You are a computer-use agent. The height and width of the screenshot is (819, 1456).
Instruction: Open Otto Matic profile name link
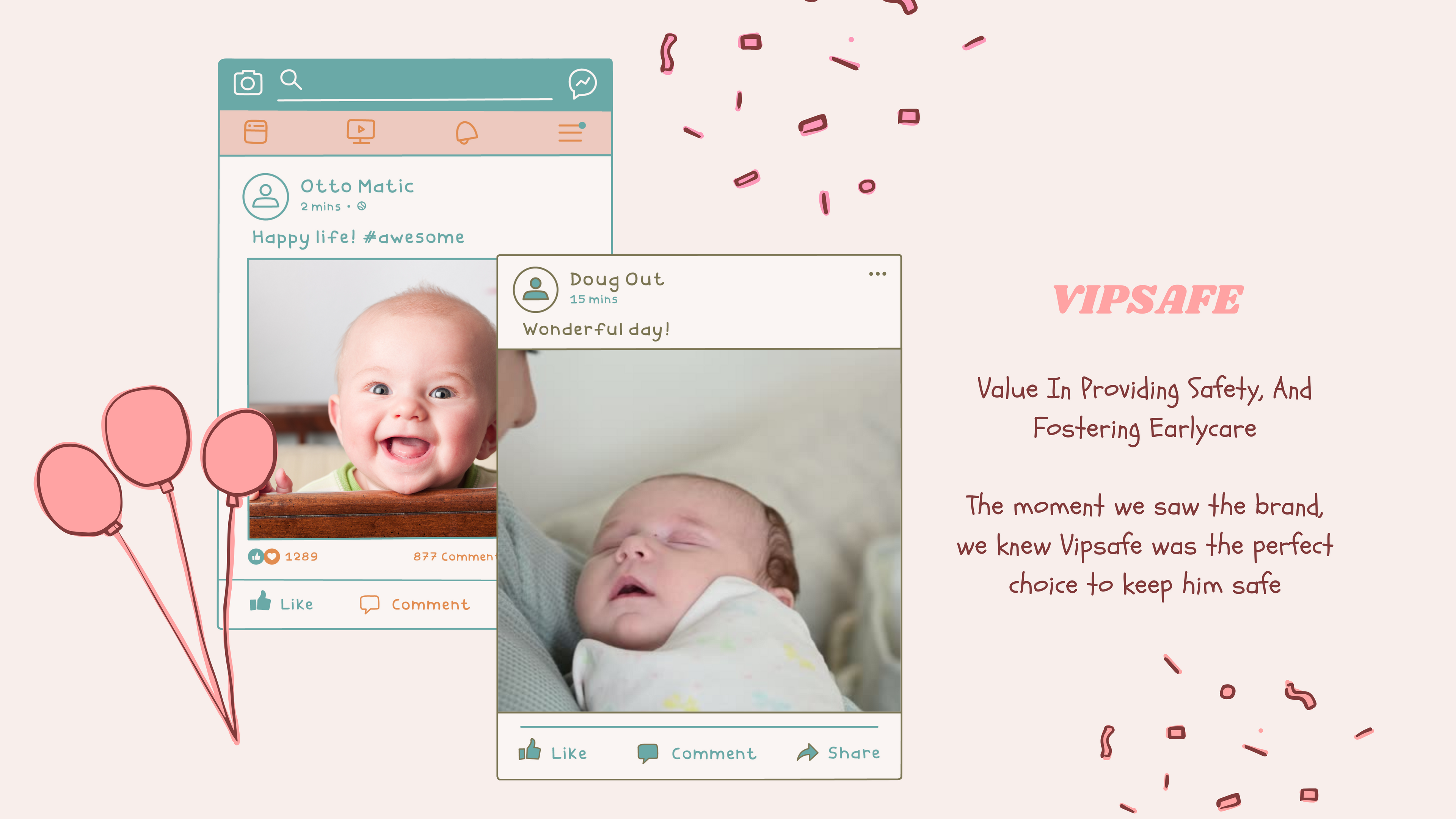[x=357, y=186]
